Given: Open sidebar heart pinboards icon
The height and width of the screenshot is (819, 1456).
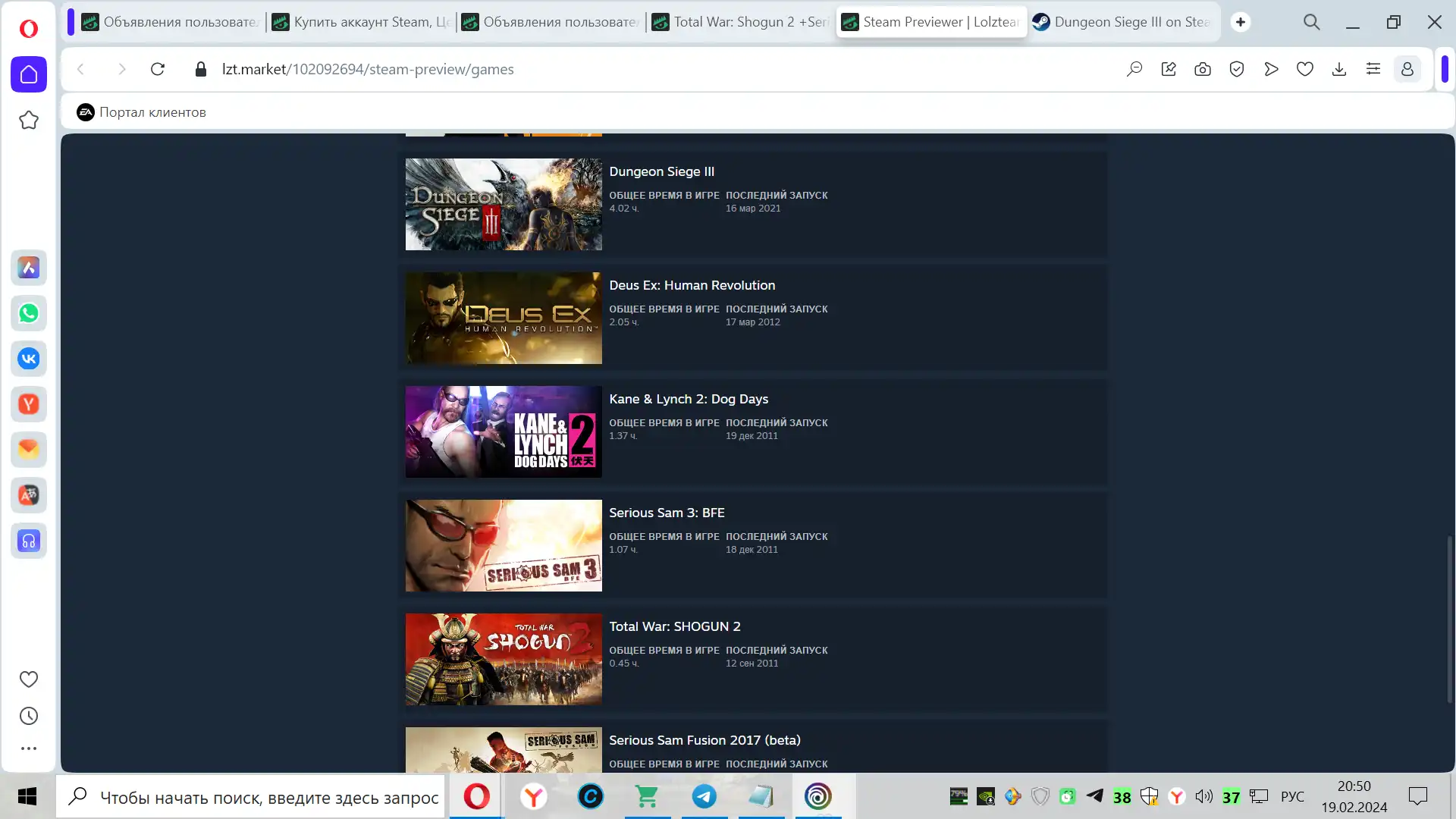Looking at the screenshot, I should 29,679.
